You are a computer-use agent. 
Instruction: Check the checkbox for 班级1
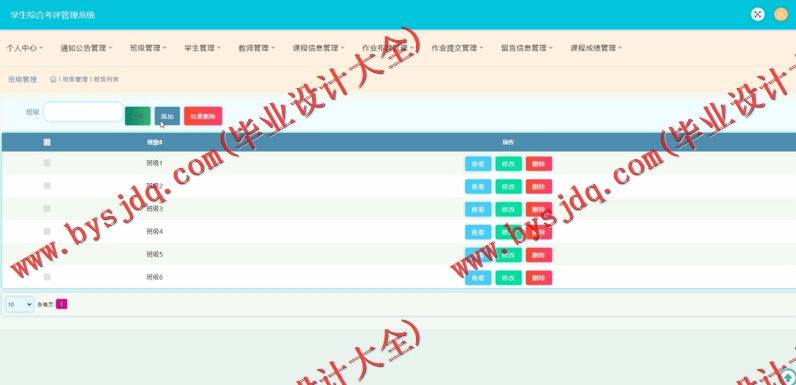click(x=47, y=163)
